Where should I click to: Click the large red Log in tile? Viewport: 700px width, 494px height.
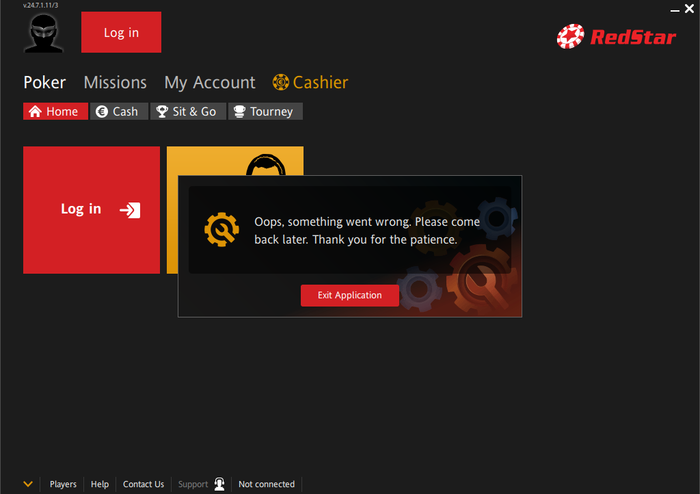click(x=92, y=210)
